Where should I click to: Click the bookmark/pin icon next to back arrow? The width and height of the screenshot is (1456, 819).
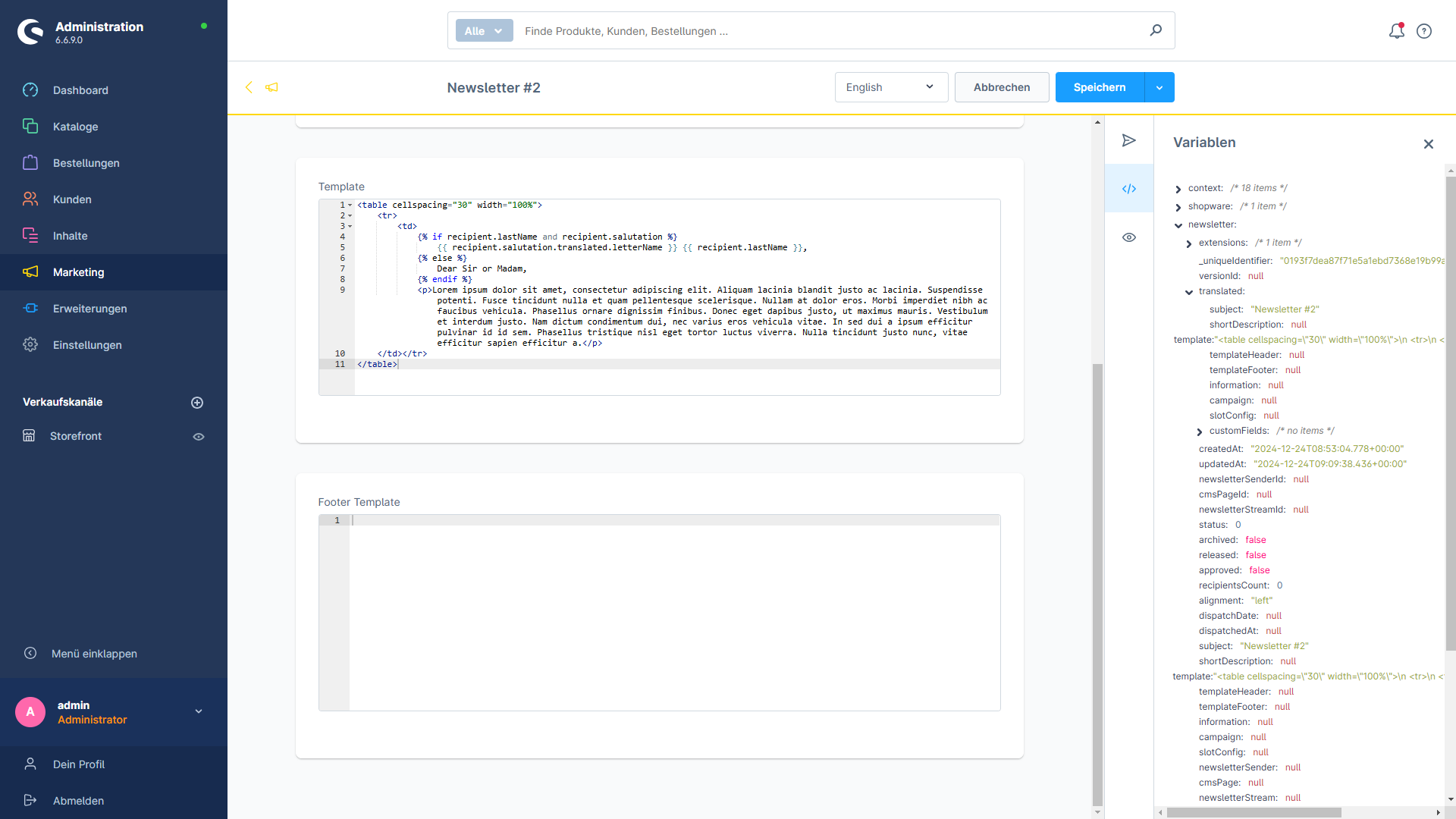(272, 87)
